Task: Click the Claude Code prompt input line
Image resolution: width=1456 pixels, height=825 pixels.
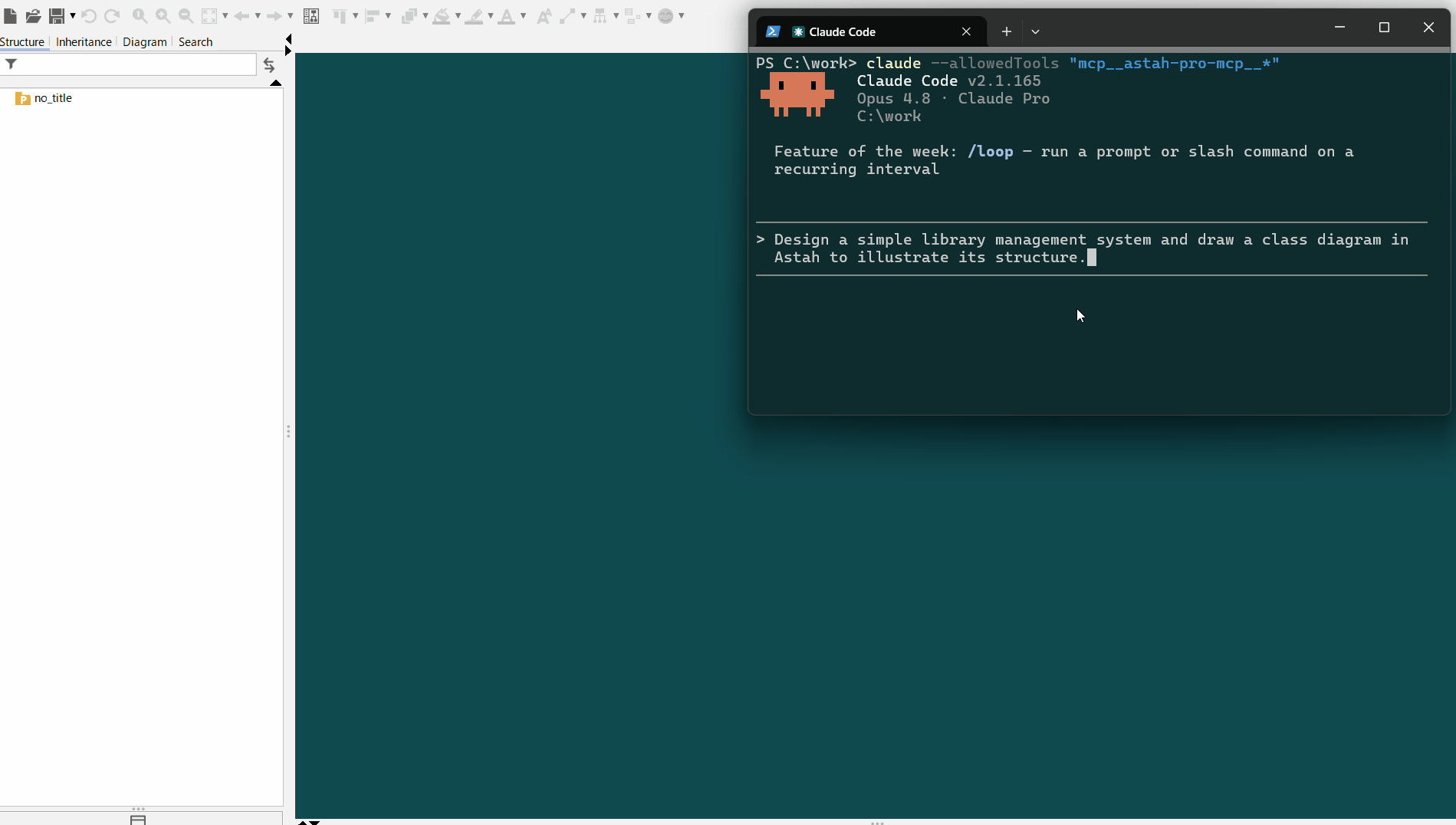Action: (1091, 248)
